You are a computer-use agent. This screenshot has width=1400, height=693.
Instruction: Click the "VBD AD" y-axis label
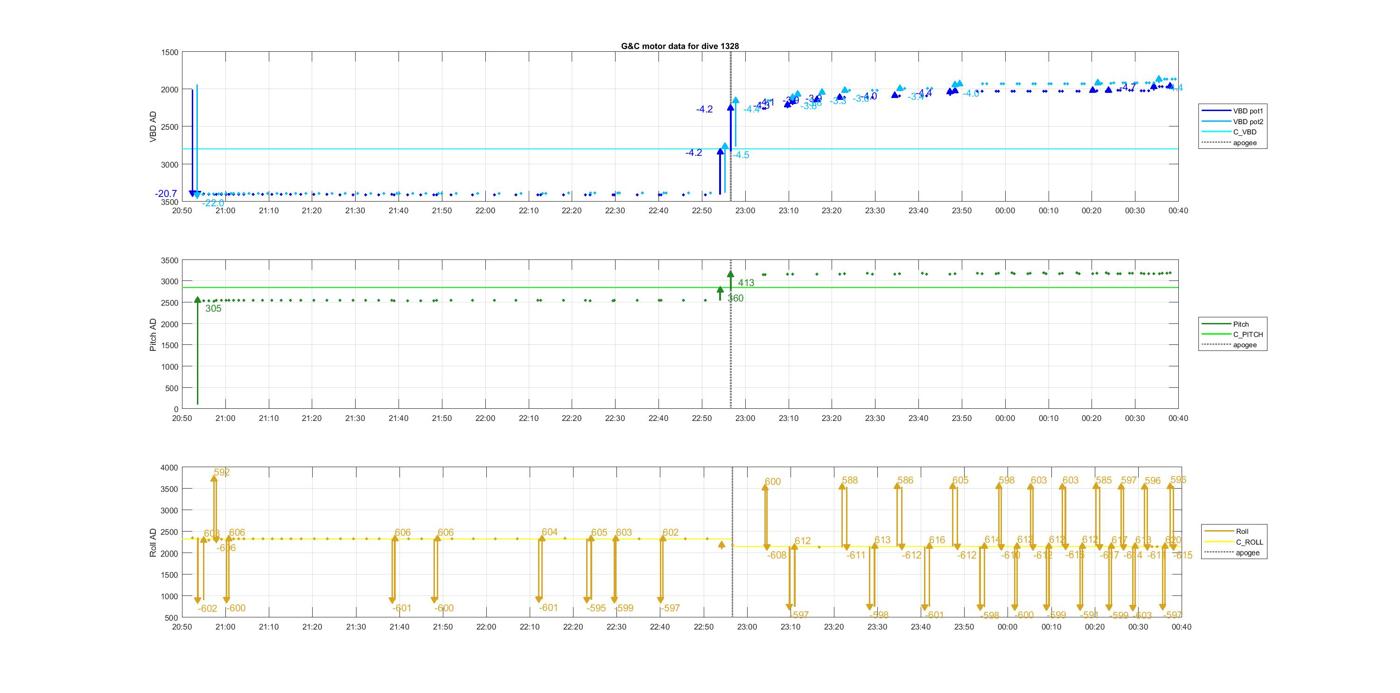pyautogui.click(x=154, y=126)
